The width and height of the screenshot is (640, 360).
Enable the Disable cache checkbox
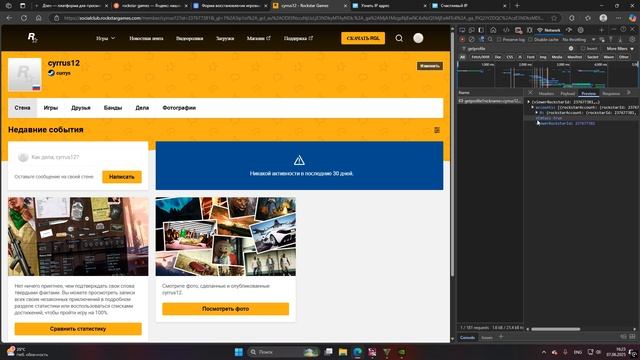(x=531, y=40)
